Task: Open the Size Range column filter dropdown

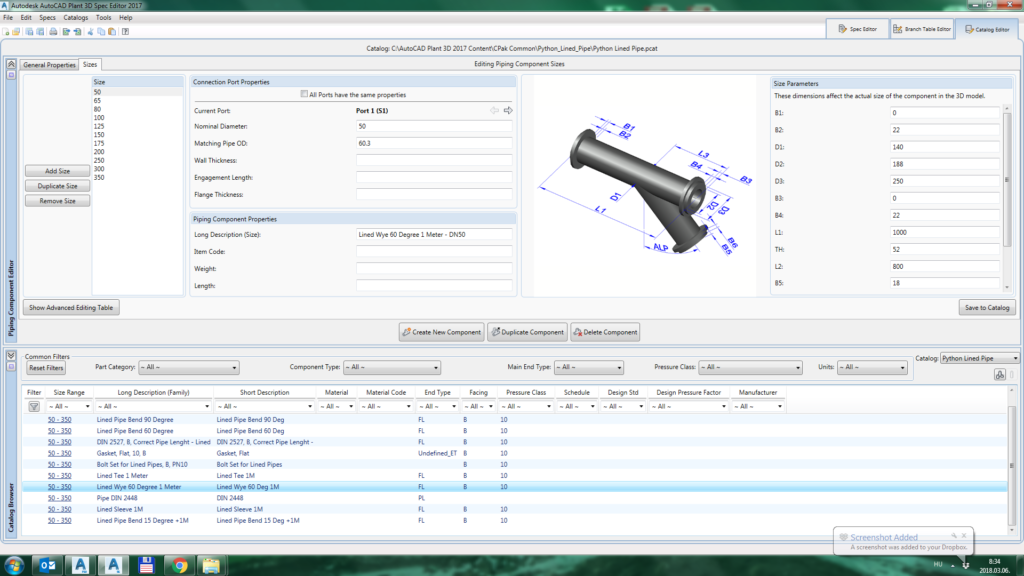Action: click(69, 406)
